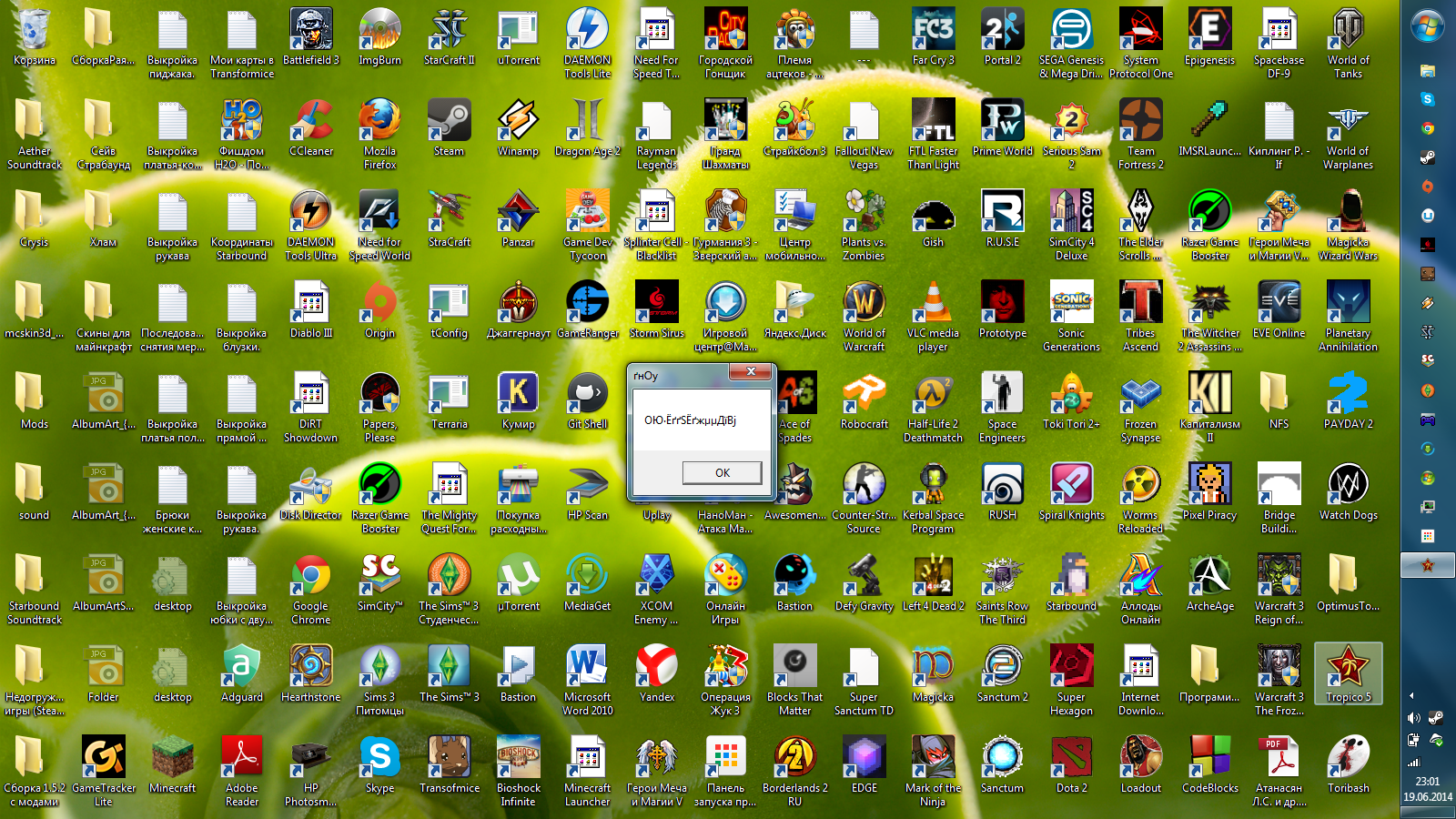Open the Left 4 Dead 2 shortcut
The height and width of the screenshot is (819, 1456).
pos(934,584)
